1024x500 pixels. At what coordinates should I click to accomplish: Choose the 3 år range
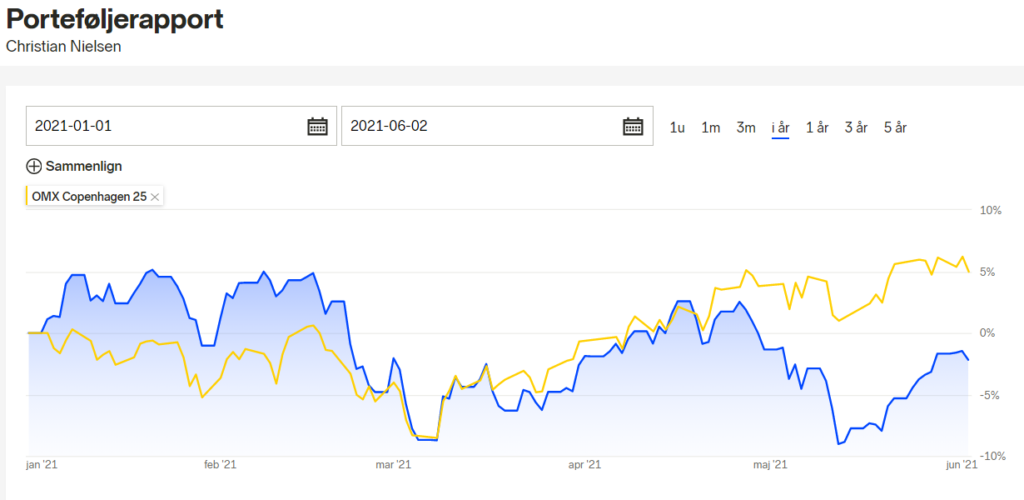pos(856,127)
